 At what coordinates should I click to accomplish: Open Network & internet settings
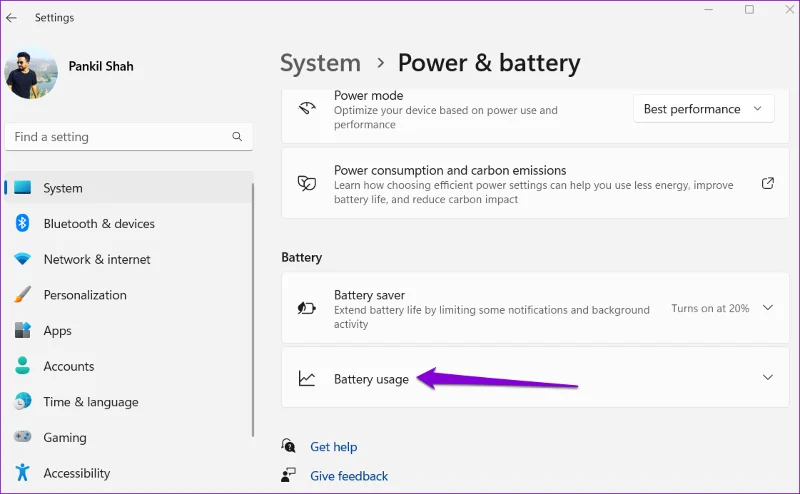129,259
